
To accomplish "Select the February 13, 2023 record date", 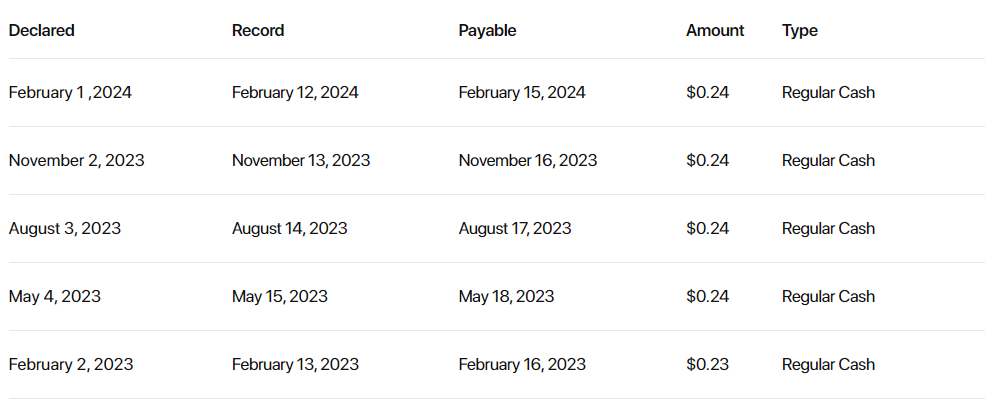I will pyautogui.click(x=295, y=364).
